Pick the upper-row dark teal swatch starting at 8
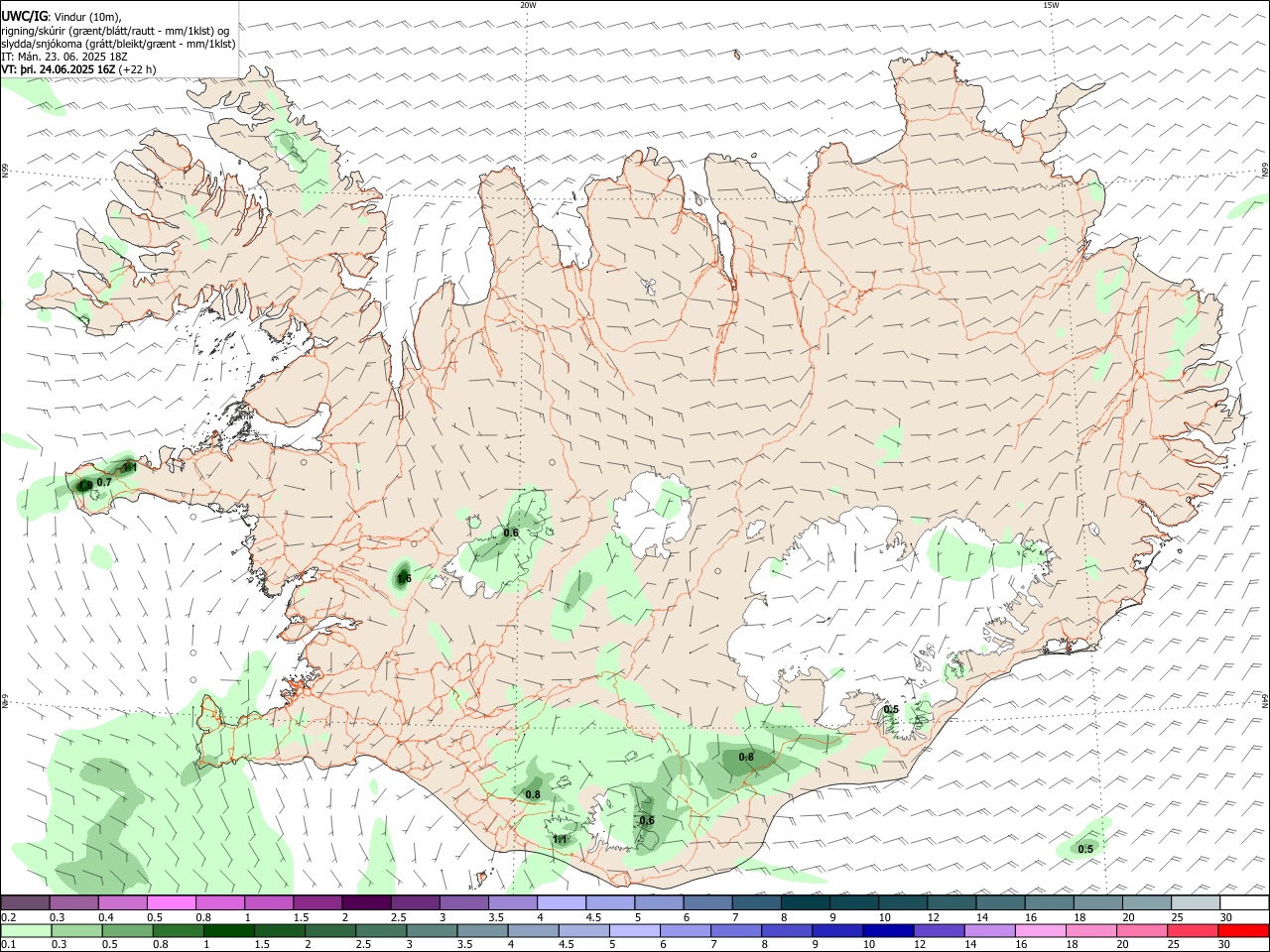This screenshot has height=952, width=1270. point(806,903)
